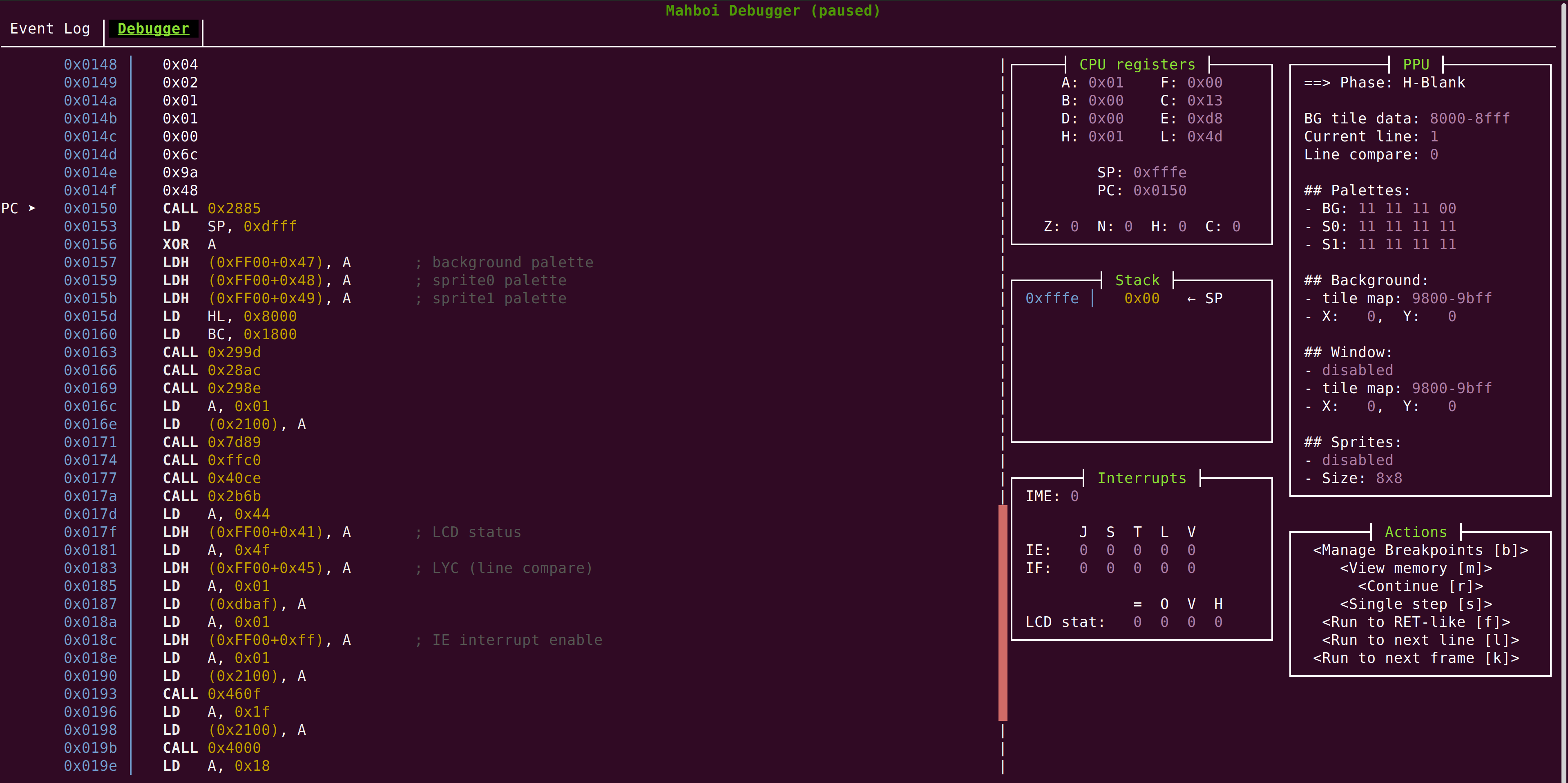The image size is (1568, 783).
Task: Click the PC arrow marker icon
Action: click(31, 208)
